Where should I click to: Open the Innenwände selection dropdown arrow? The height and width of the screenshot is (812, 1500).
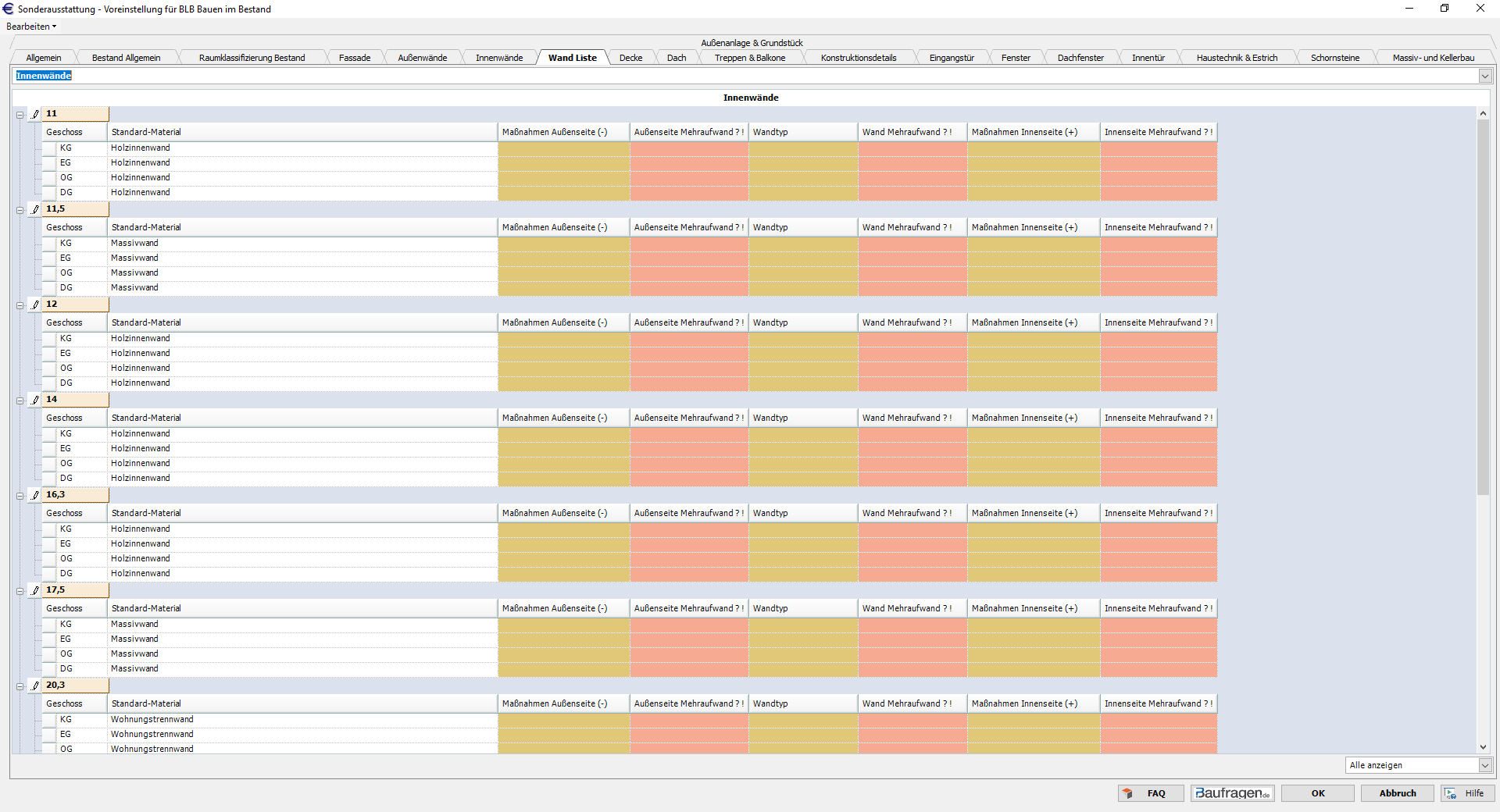point(1484,76)
